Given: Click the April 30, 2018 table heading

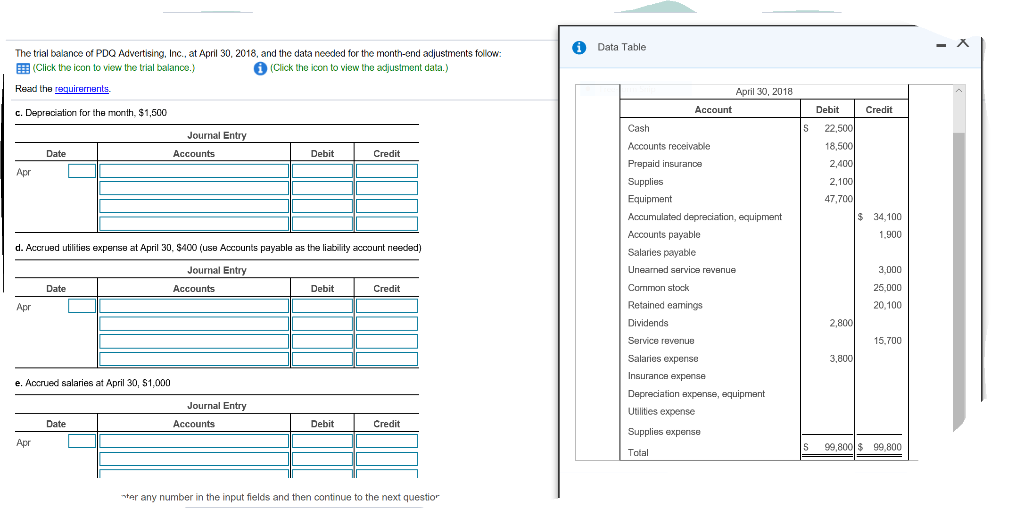Looking at the screenshot, I should pos(763,92).
